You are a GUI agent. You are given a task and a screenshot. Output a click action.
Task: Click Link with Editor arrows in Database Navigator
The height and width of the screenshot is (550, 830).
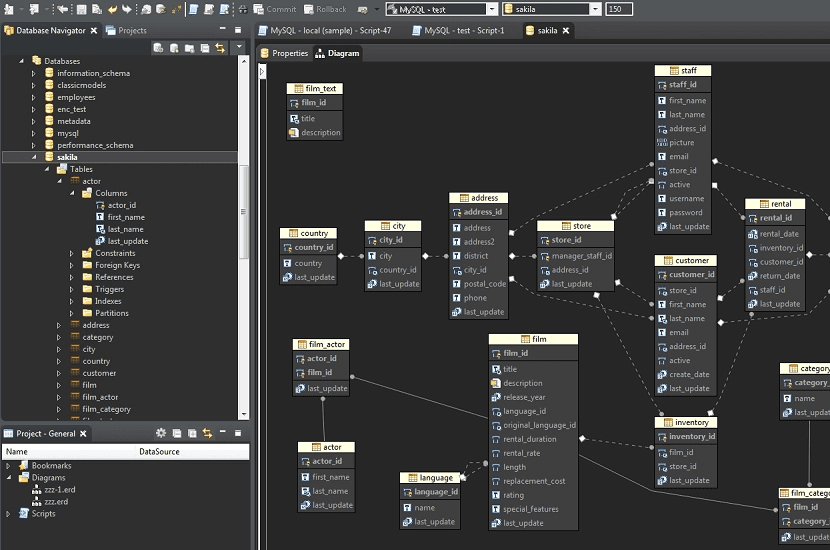pyautogui.click(x=219, y=48)
